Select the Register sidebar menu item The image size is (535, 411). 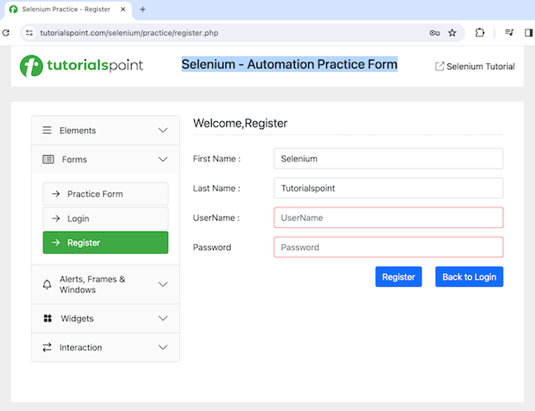(105, 243)
